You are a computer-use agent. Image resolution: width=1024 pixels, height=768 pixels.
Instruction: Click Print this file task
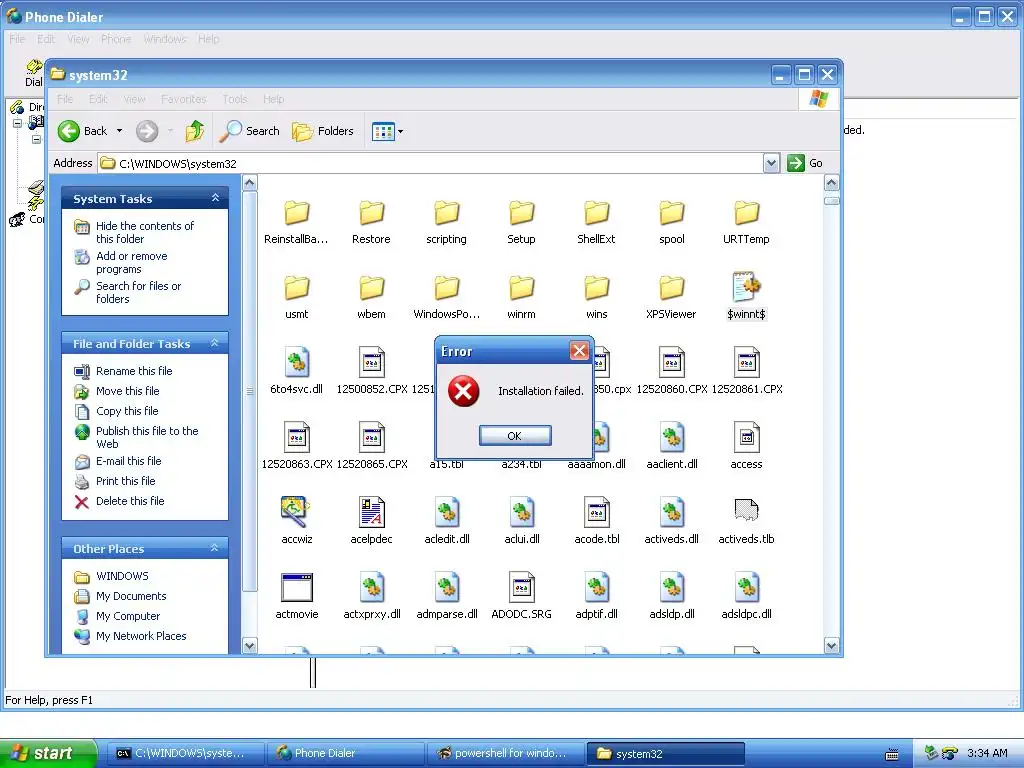pos(125,481)
